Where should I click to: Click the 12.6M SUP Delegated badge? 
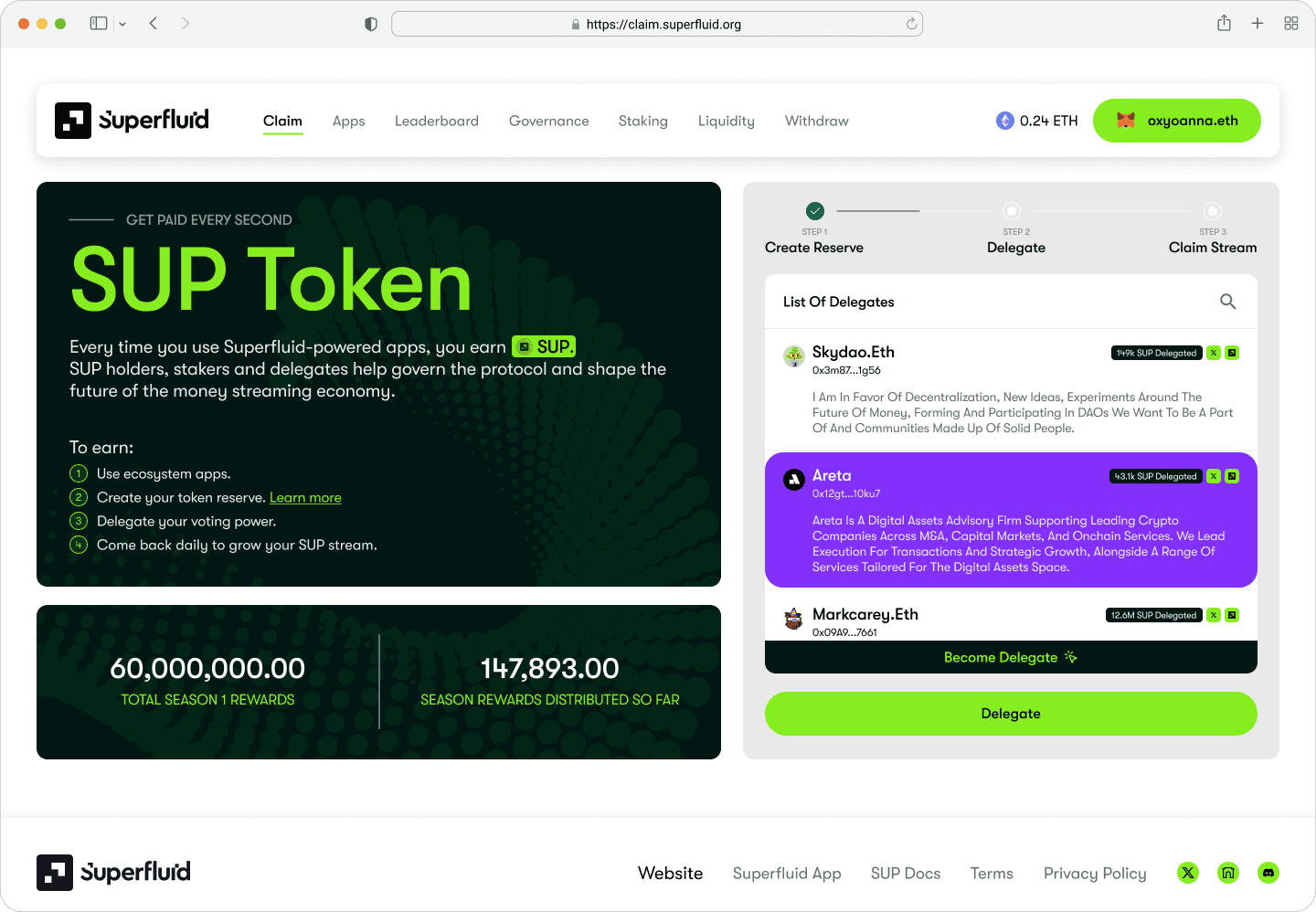[x=1153, y=615]
